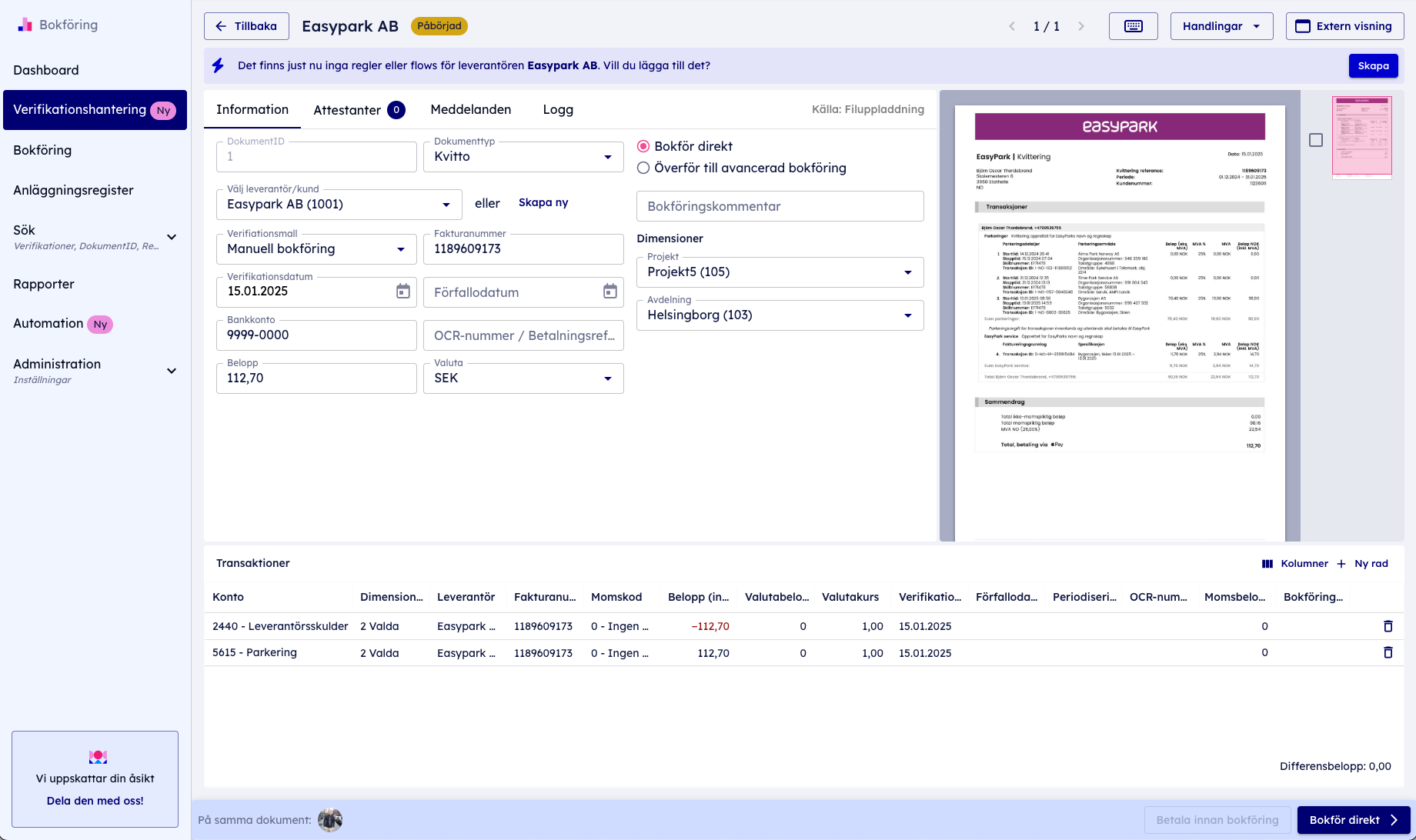Open the Verifikationsdatum calendar picker
1416x840 pixels.
point(402,292)
